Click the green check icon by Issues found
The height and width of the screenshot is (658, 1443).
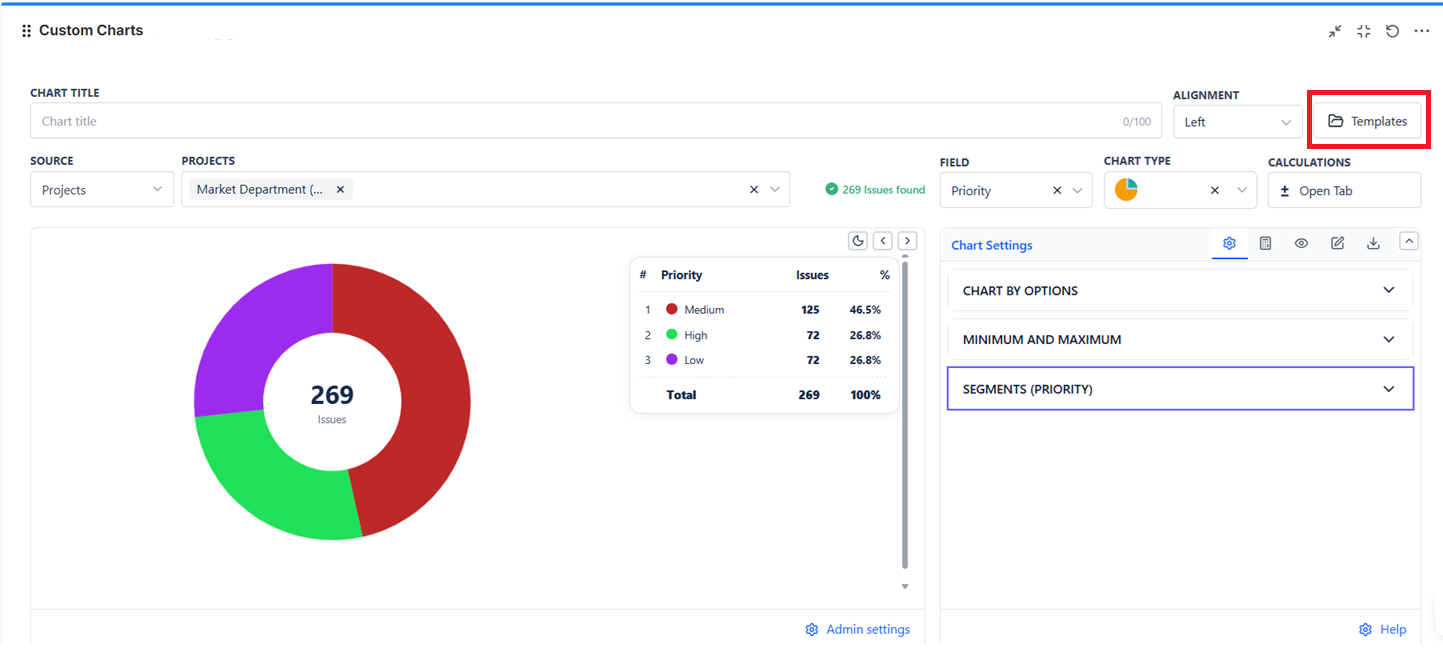coord(831,189)
